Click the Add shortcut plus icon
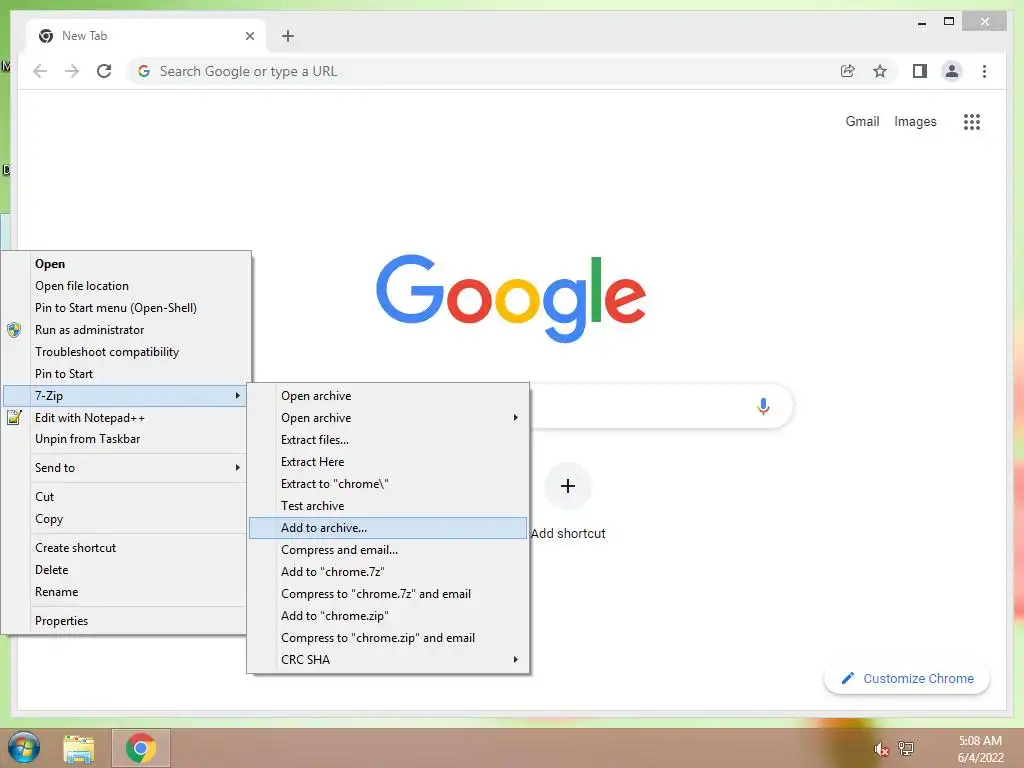The image size is (1024, 768). pos(568,486)
